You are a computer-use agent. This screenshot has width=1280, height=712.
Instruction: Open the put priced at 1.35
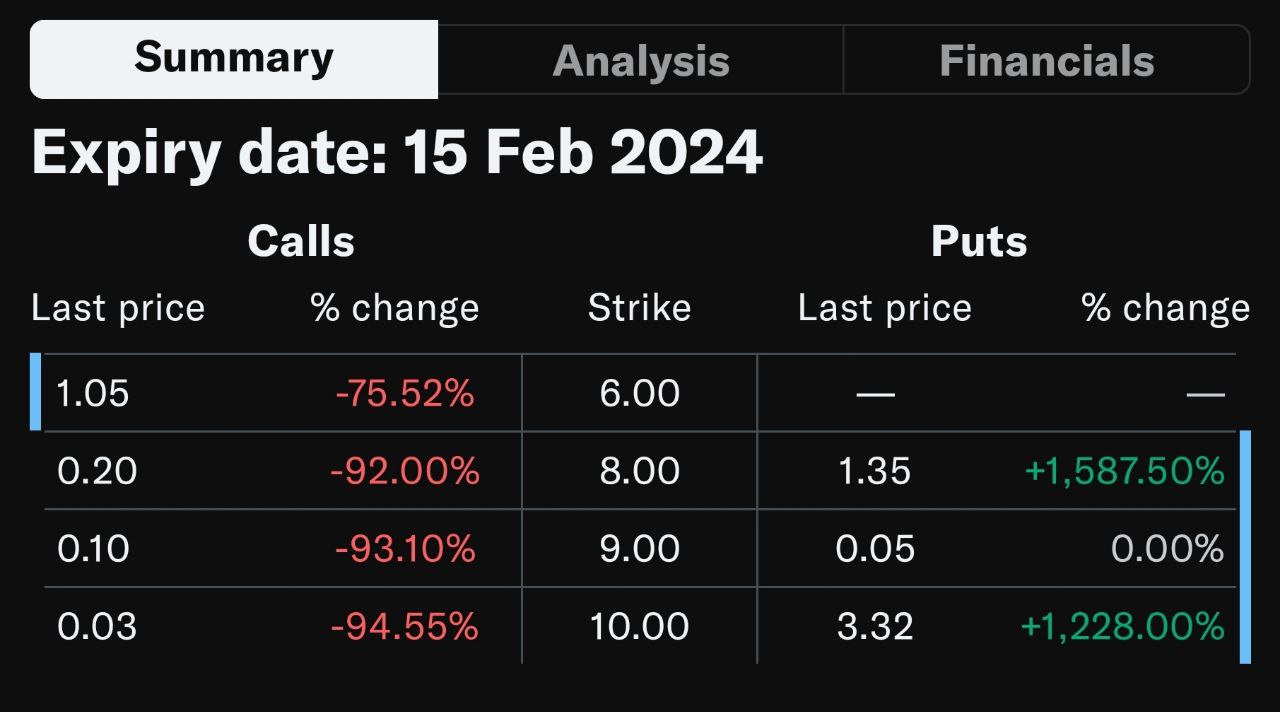pyautogui.click(x=876, y=471)
